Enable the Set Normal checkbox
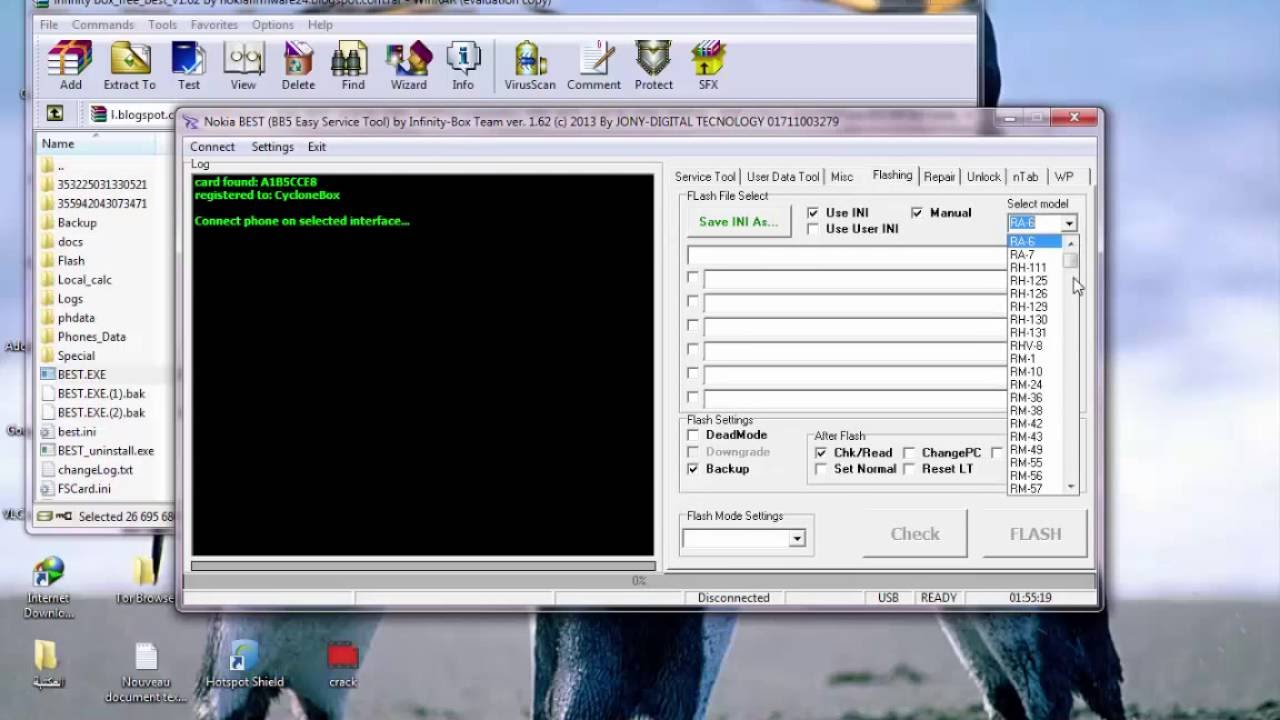 coord(821,469)
